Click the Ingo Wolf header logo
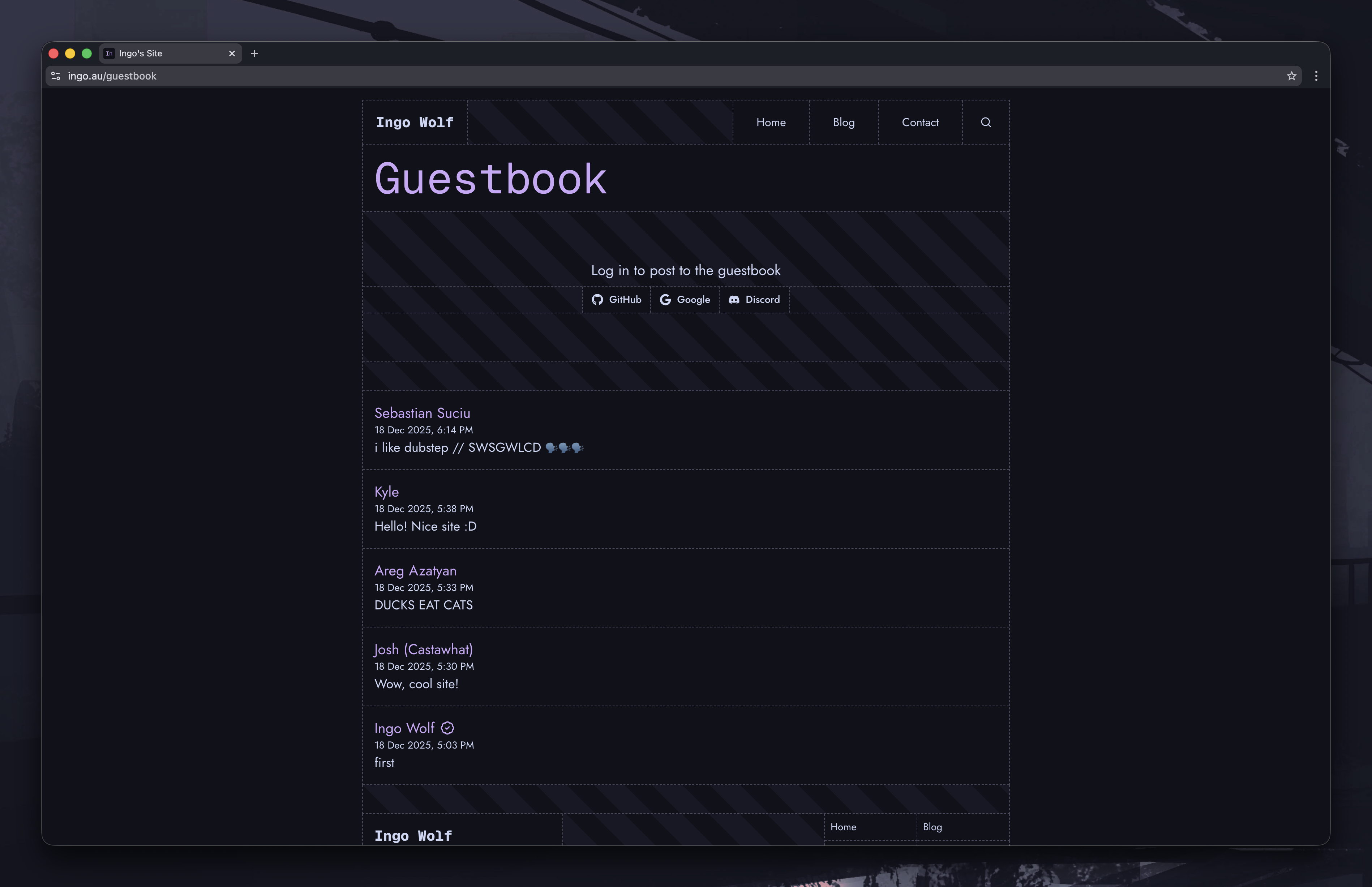The width and height of the screenshot is (1372, 887). coord(415,122)
